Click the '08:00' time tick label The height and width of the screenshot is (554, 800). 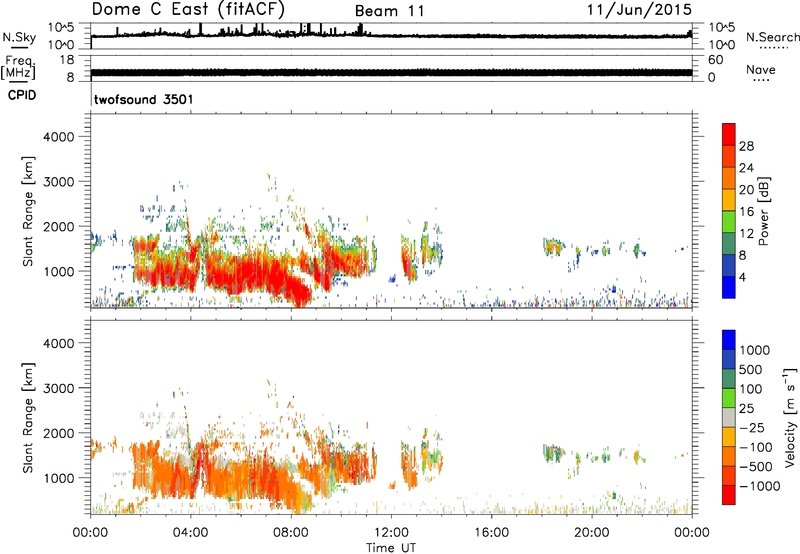tap(291, 533)
